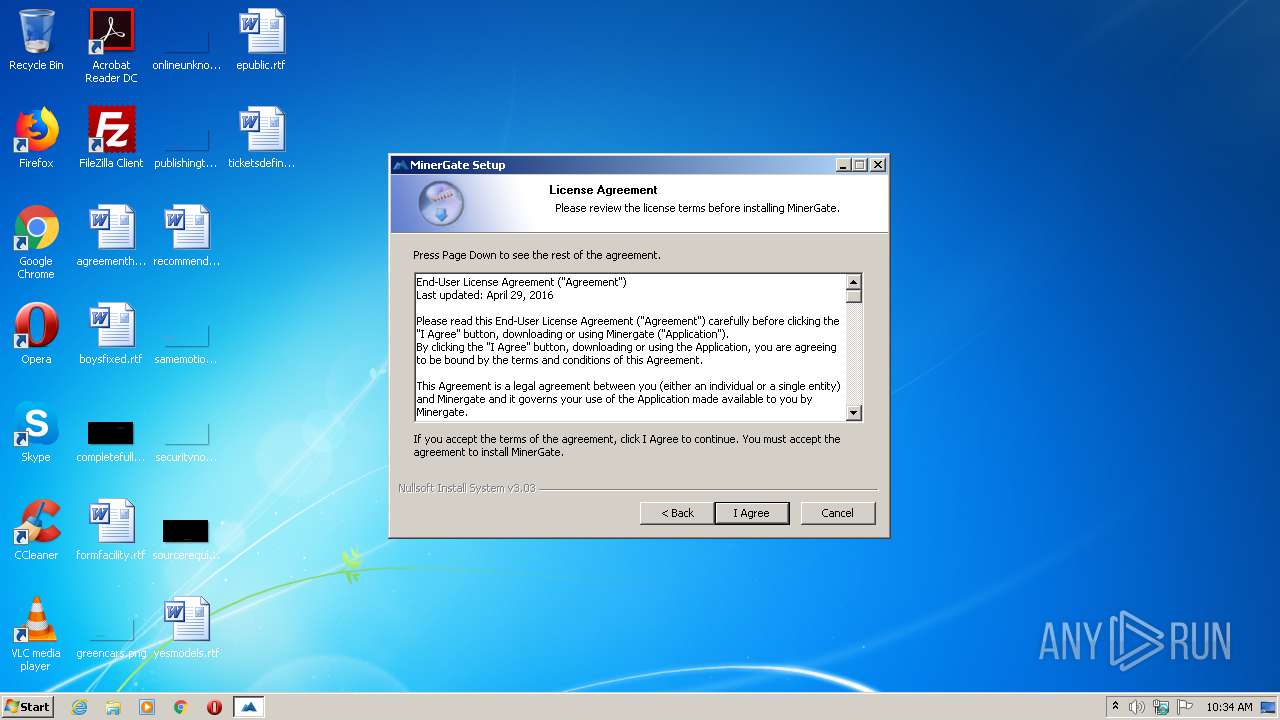Open the 10:34 AM clock
Screen dimensions: 1280x720
click(x=1229, y=707)
